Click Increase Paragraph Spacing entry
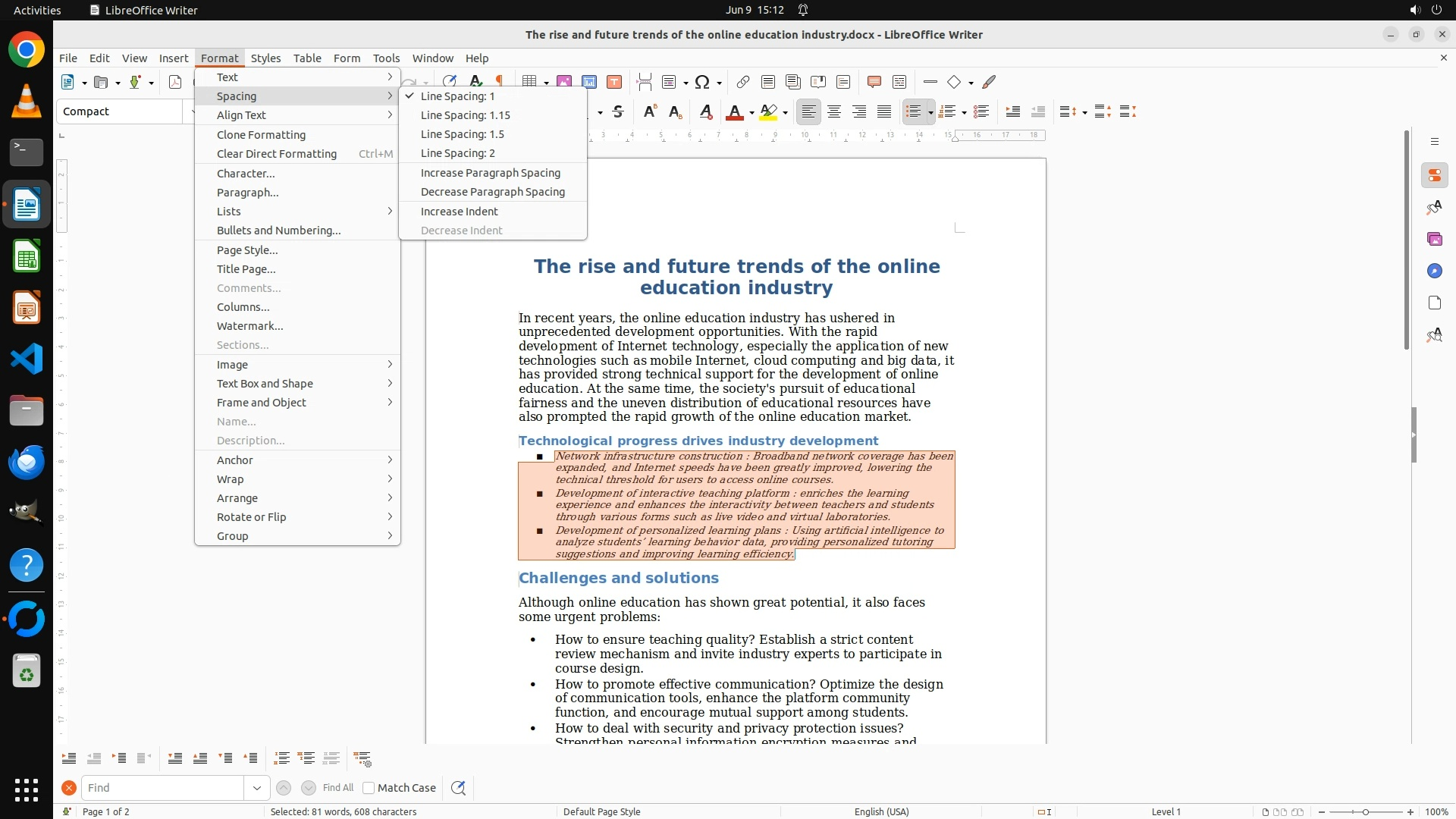Image resolution: width=1456 pixels, height=819 pixels. (490, 173)
